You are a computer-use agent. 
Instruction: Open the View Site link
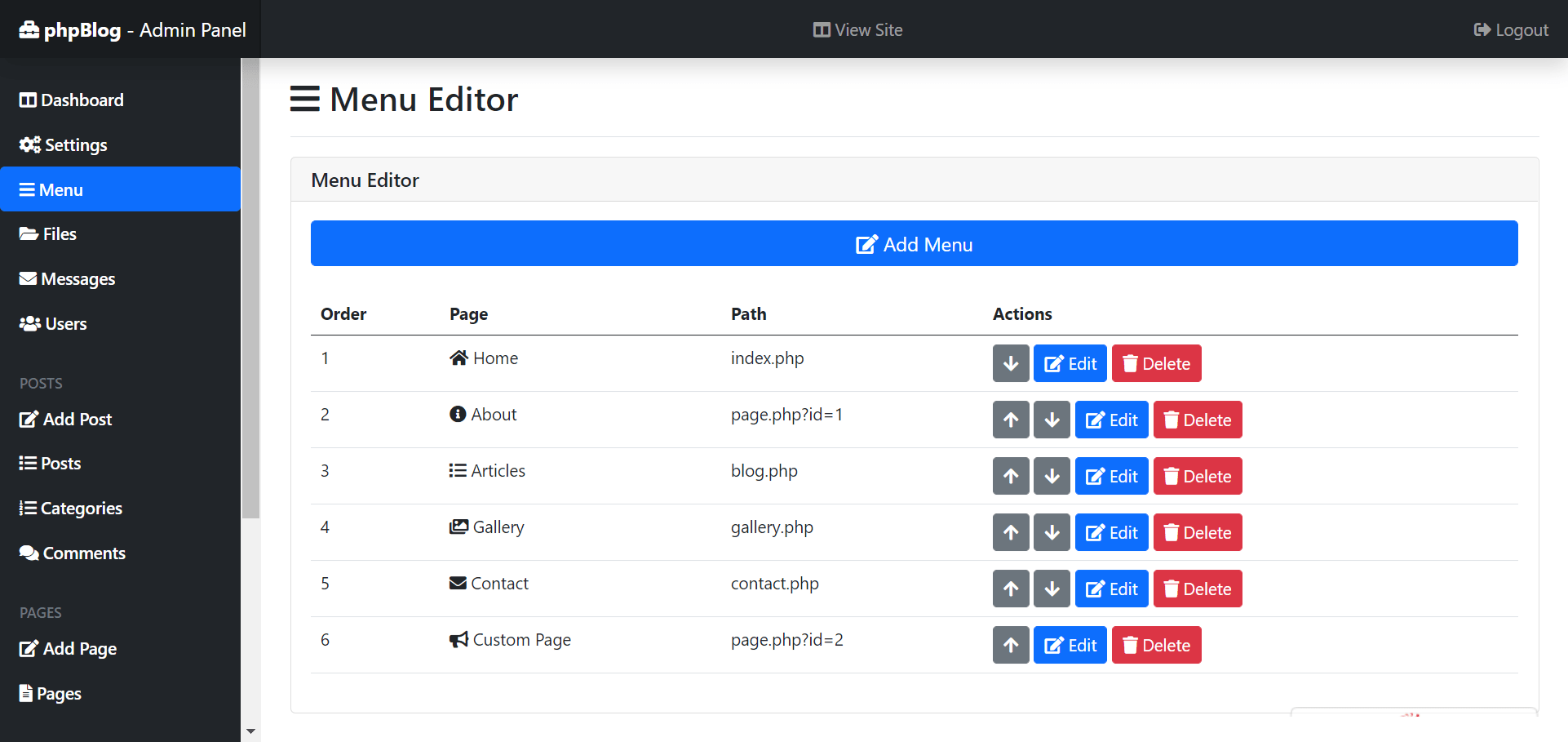857,30
